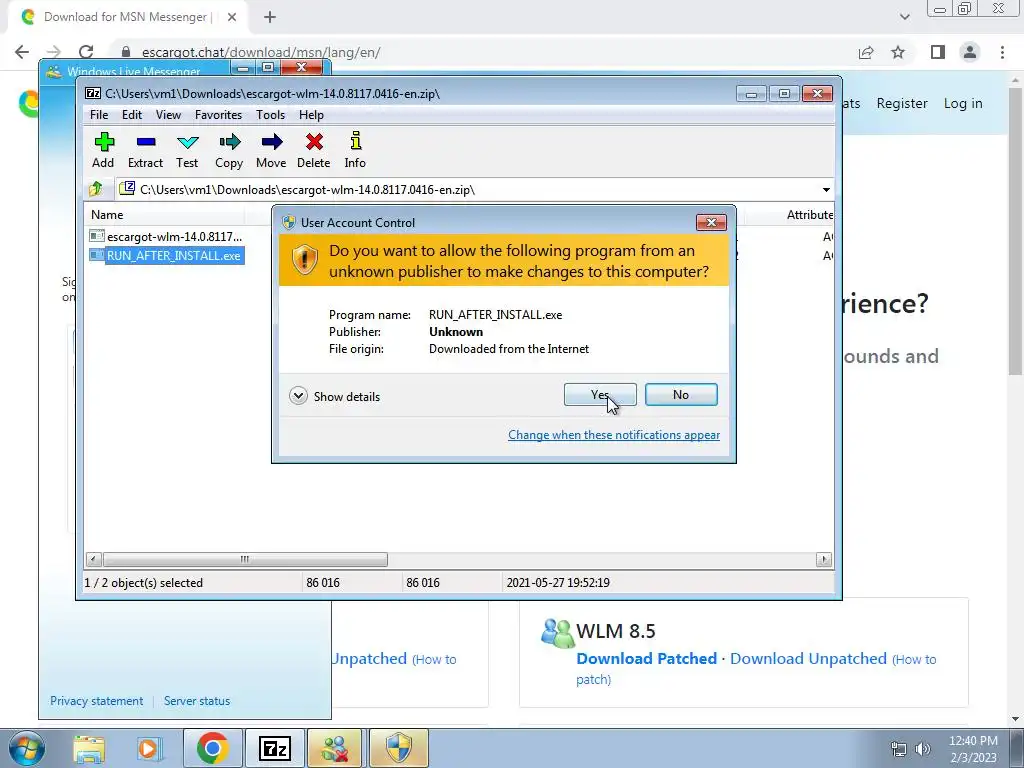The height and width of the screenshot is (768, 1024).
Task: Go up one folder level in 7-Zip
Action: pyautogui.click(x=96, y=189)
